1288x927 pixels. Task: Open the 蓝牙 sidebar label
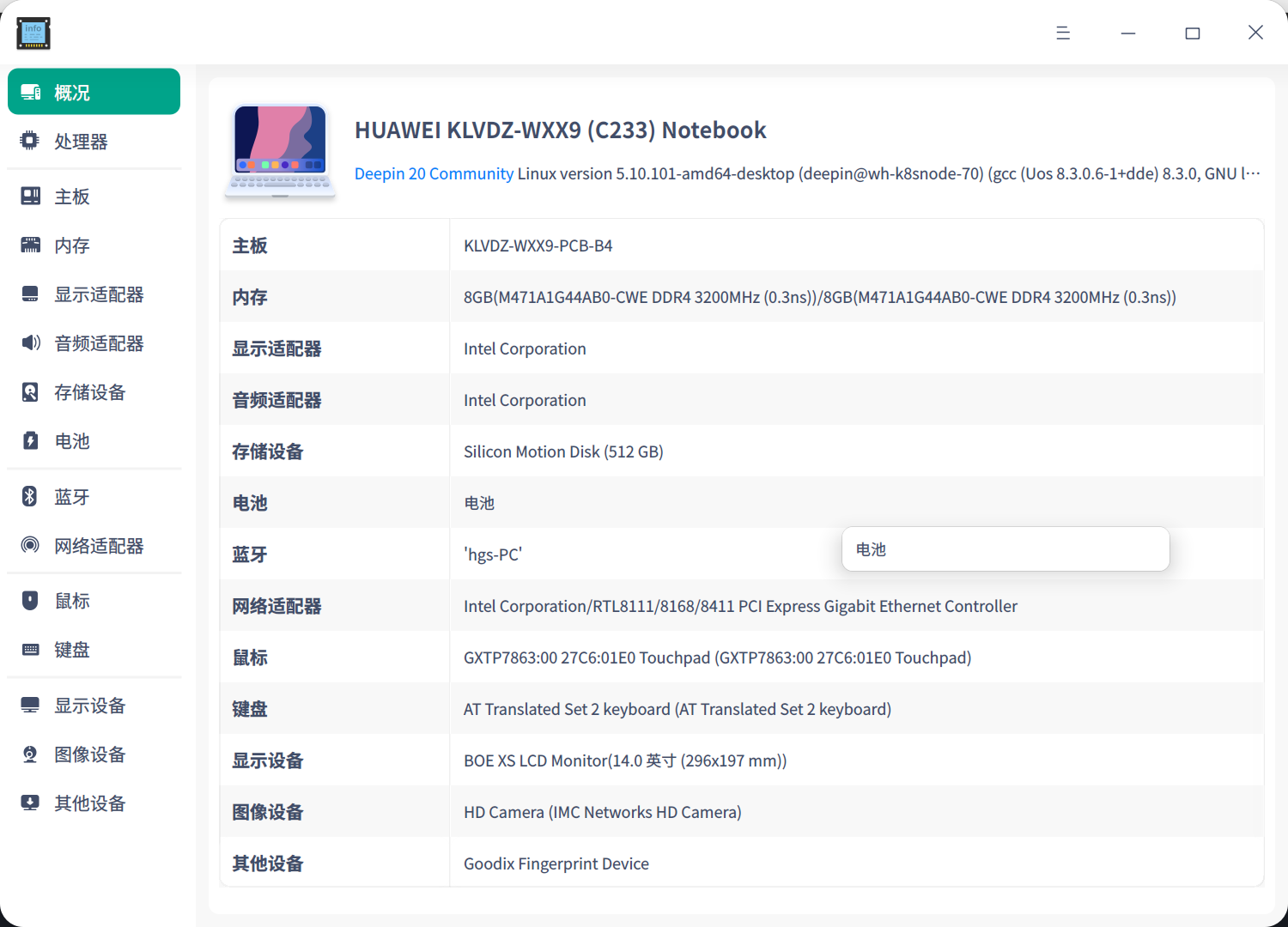pyautogui.click(x=72, y=497)
